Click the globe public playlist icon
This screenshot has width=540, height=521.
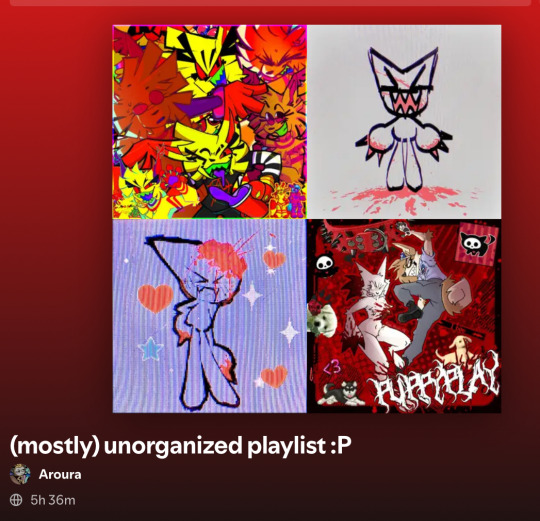click(x=16, y=500)
